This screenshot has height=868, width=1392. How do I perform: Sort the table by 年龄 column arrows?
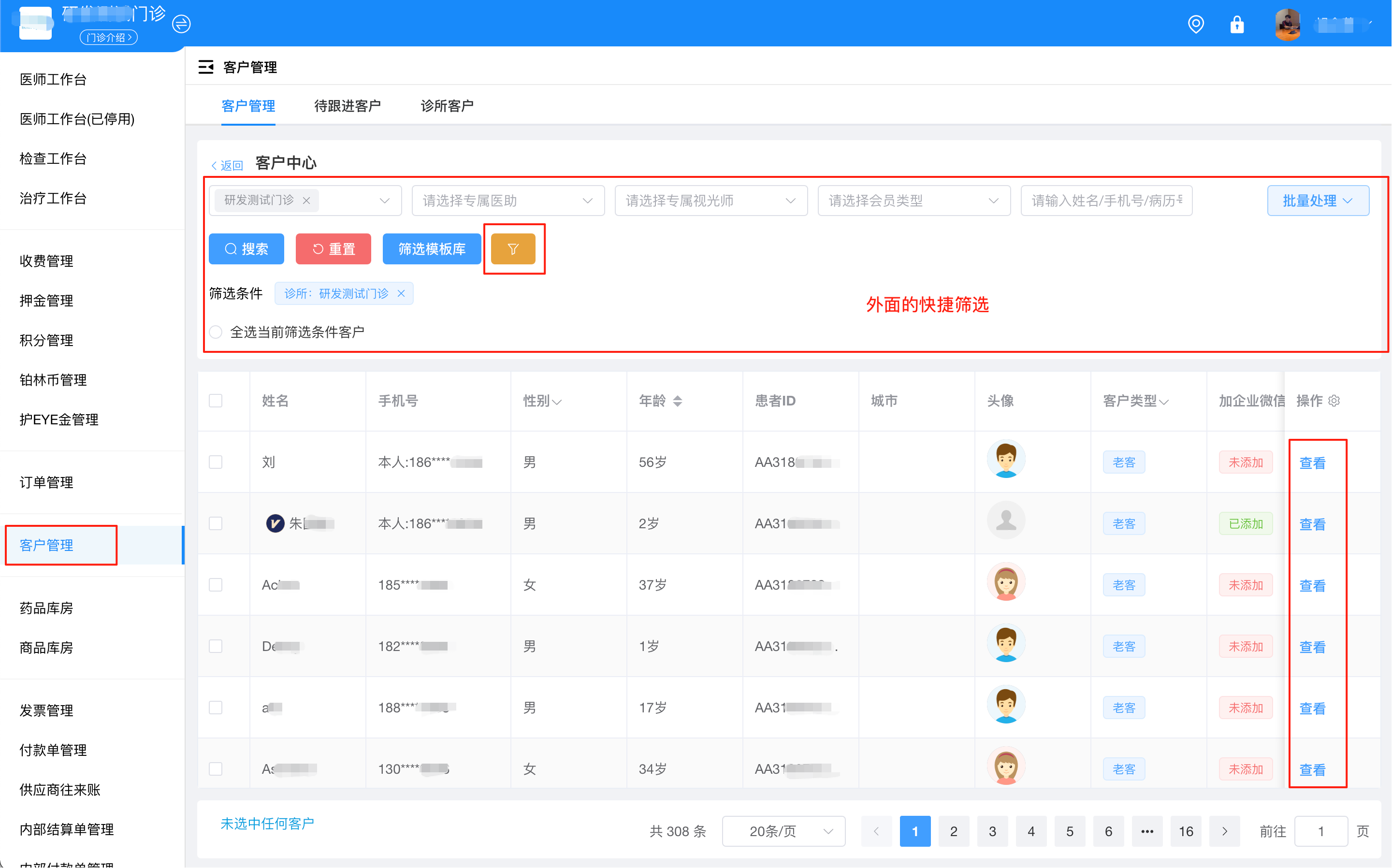pyautogui.click(x=677, y=401)
